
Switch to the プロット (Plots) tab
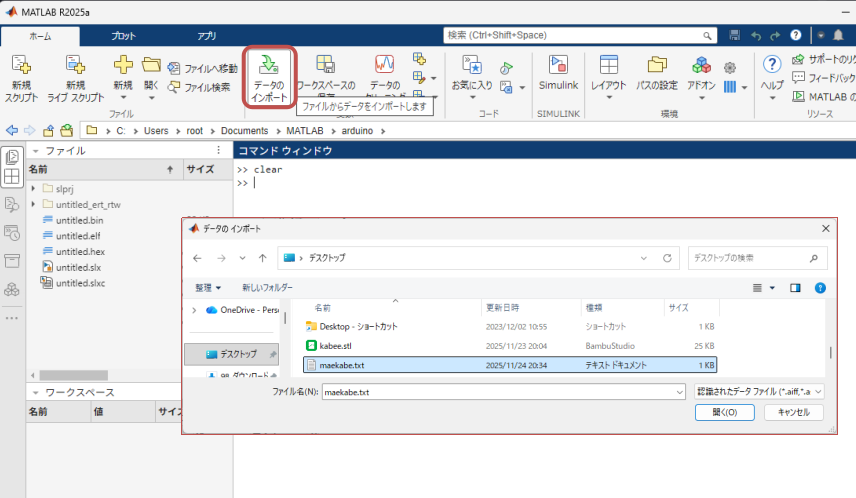pyautogui.click(x=123, y=36)
